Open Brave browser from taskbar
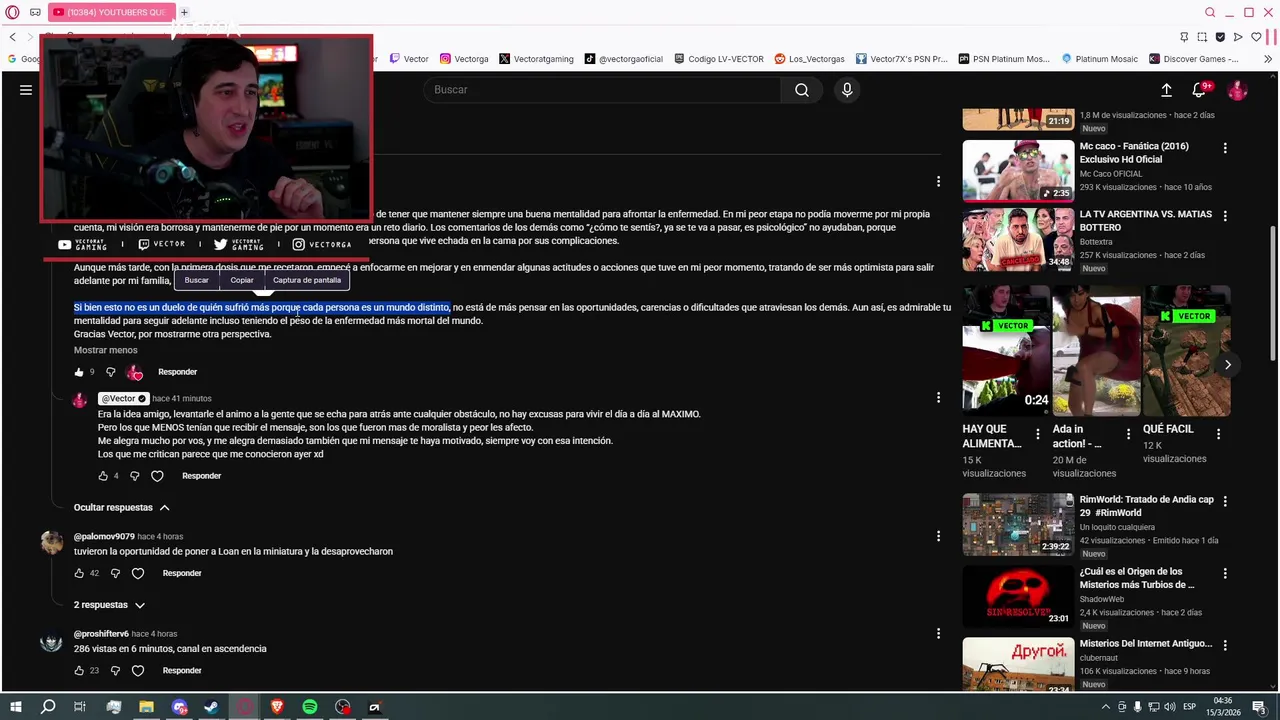 click(277, 707)
